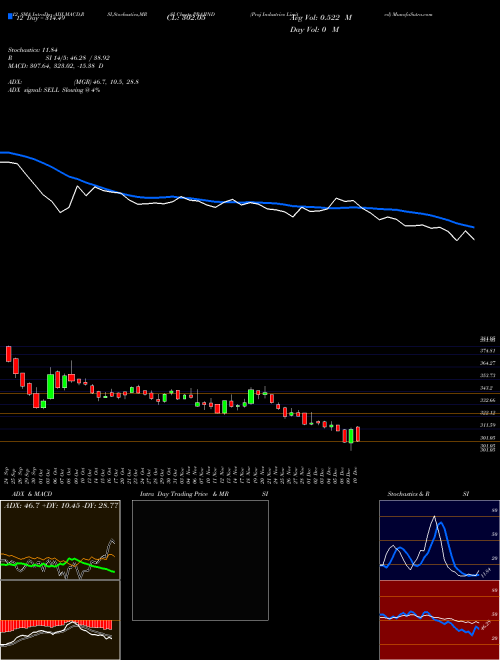This screenshot has height=660, width=500.
Task: Click the right end of the white price line
Action: tap(473, 239)
